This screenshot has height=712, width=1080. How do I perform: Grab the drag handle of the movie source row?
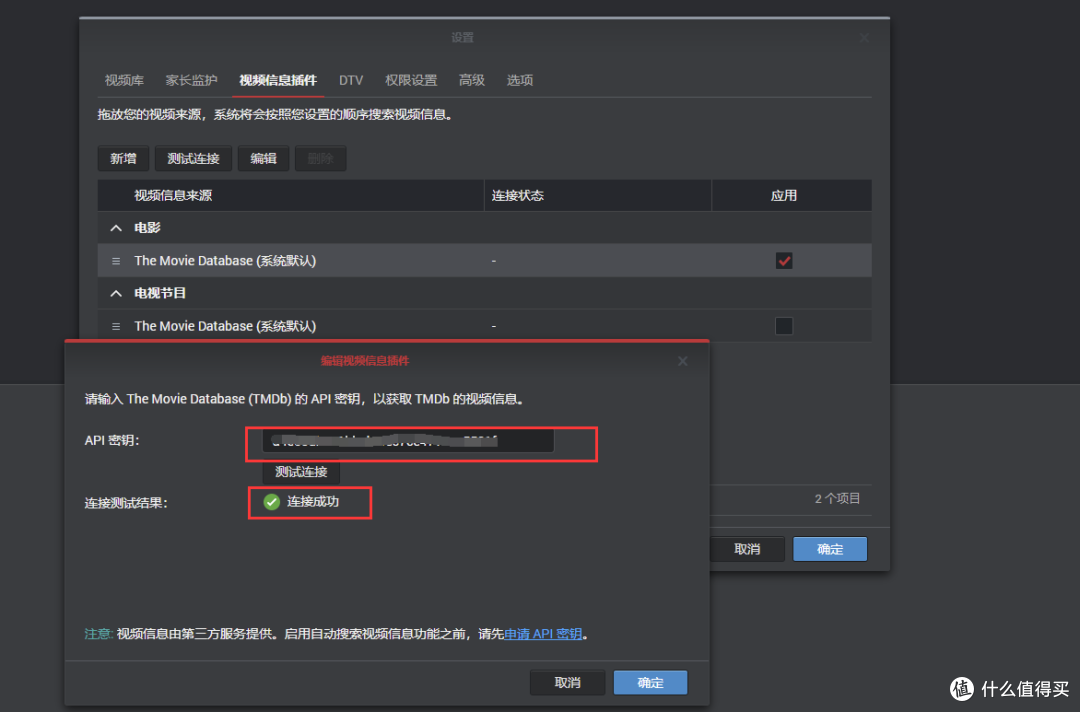116,261
